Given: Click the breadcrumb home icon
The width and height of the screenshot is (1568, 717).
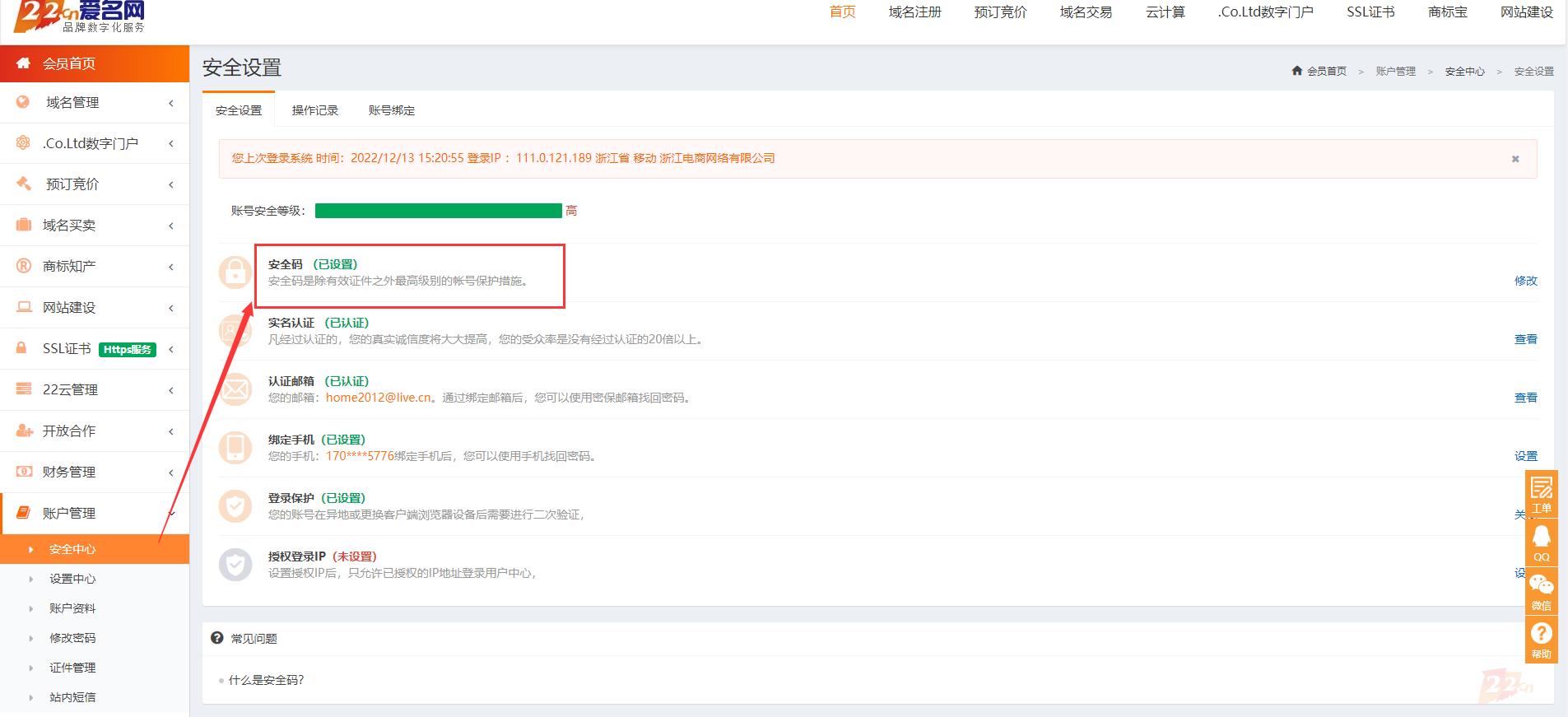Looking at the screenshot, I should (1297, 71).
